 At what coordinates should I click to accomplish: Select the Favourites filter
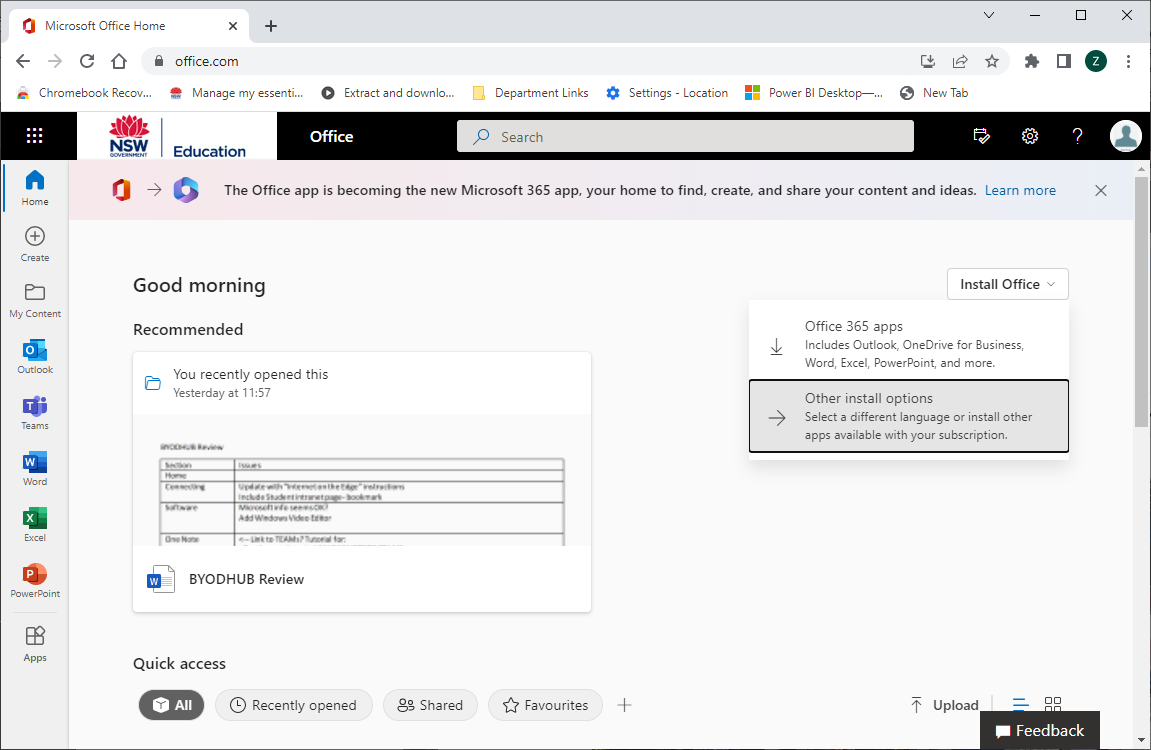click(x=545, y=705)
